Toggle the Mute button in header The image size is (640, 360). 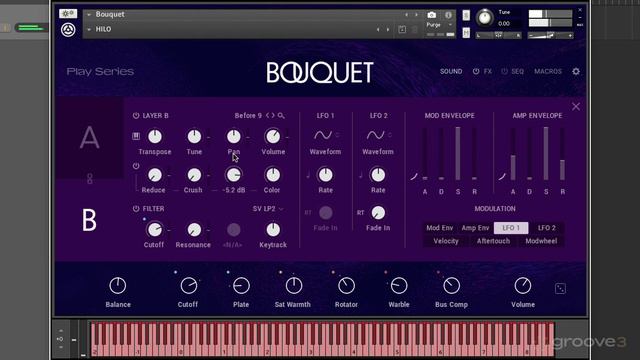coord(466,33)
